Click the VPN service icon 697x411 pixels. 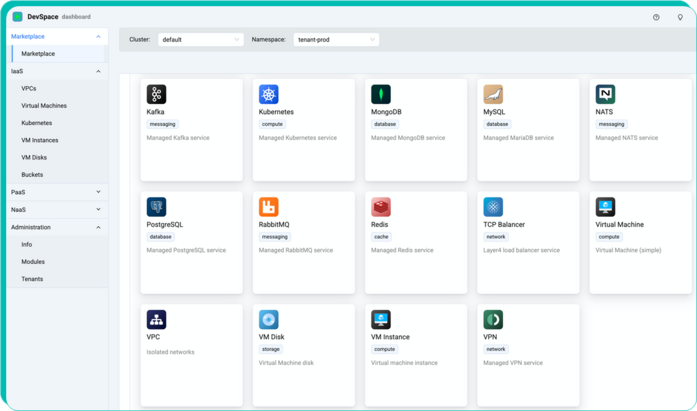pos(493,319)
